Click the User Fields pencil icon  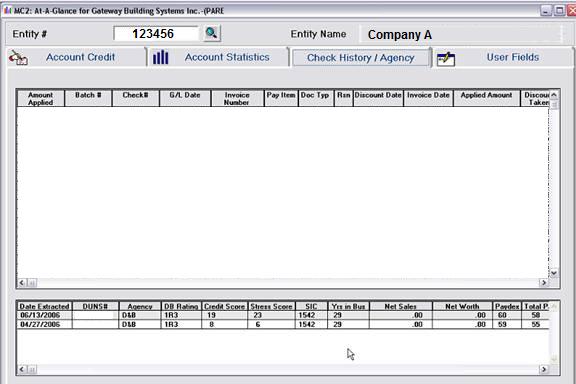(x=446, y=59)
